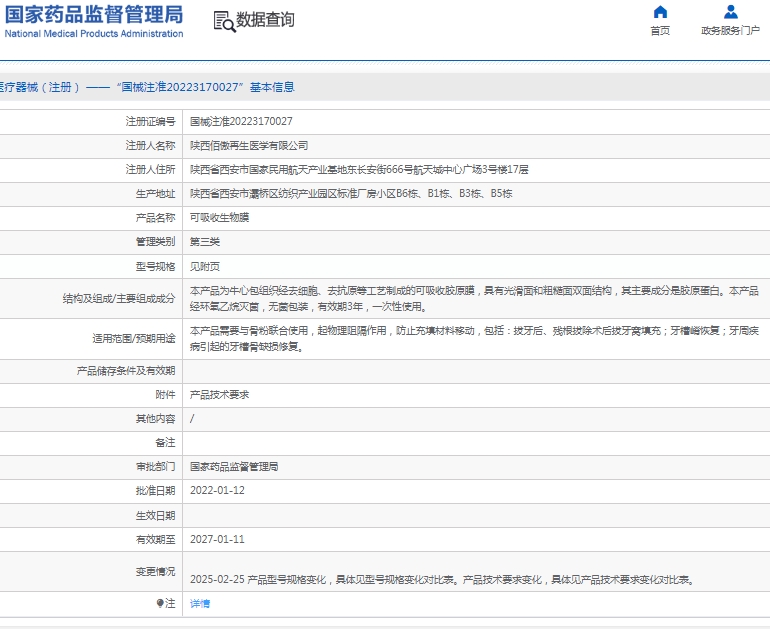Click the 其他内容 label

pos(155,419)
